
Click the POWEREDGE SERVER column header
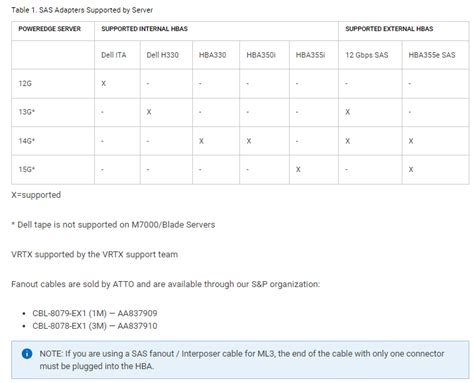point(50,29)
